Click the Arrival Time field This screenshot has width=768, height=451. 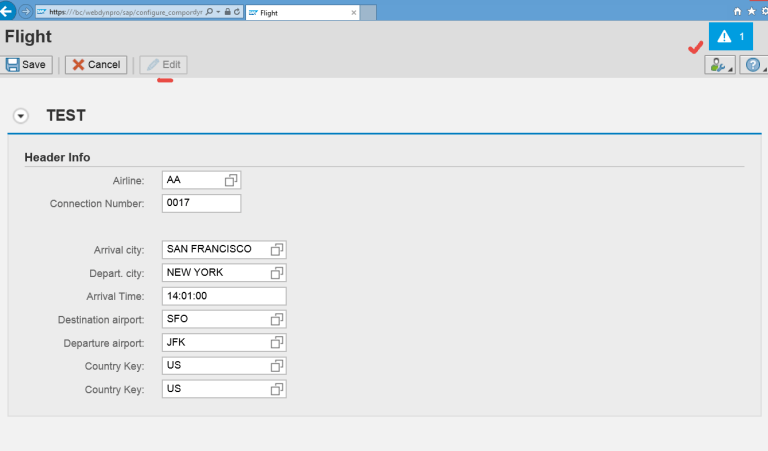(x=224, y=296)
